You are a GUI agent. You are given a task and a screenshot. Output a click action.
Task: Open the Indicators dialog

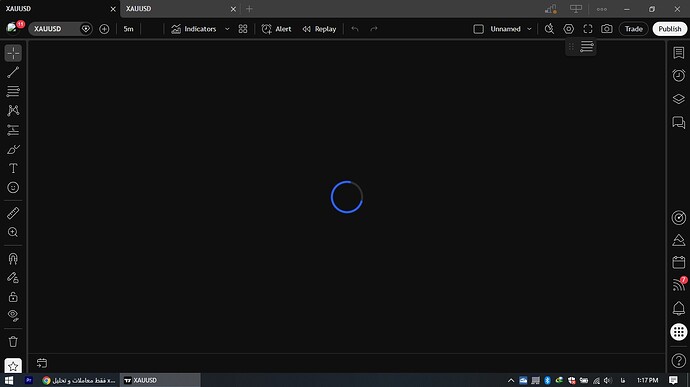coord(194,29)
